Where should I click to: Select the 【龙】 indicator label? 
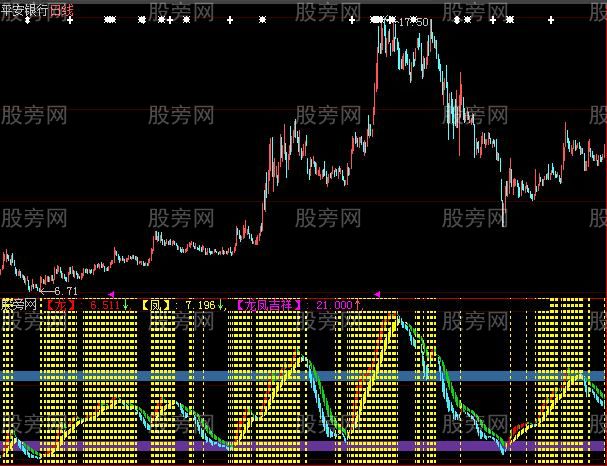(x=61, y=303)
